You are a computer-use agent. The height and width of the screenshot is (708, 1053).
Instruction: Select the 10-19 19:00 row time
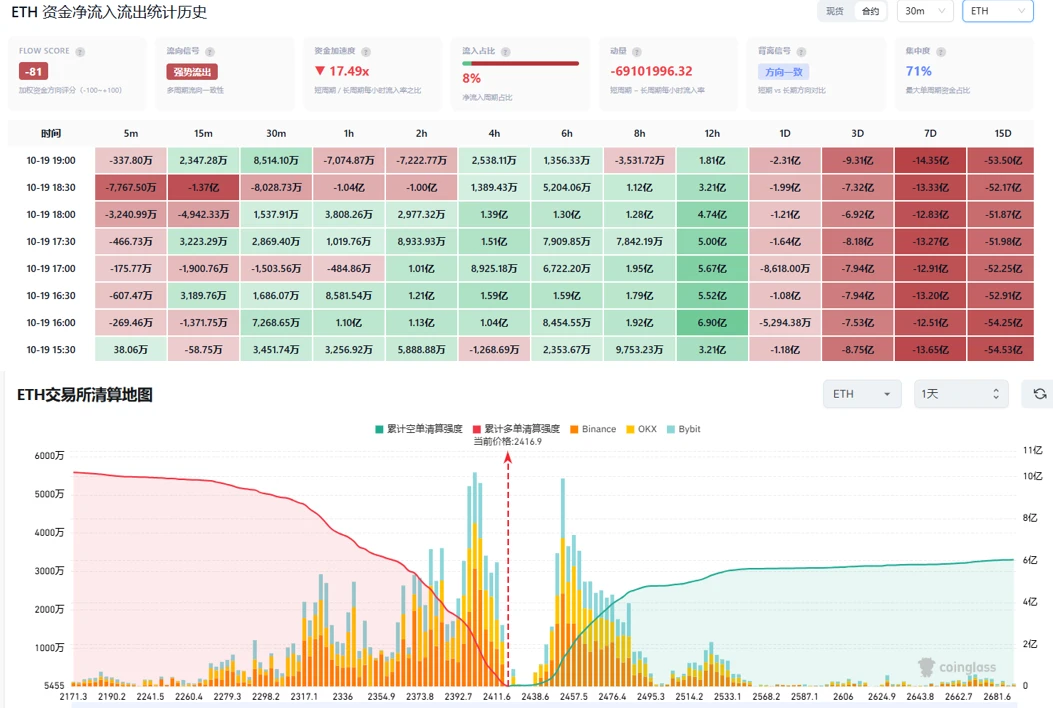[51, 161]
